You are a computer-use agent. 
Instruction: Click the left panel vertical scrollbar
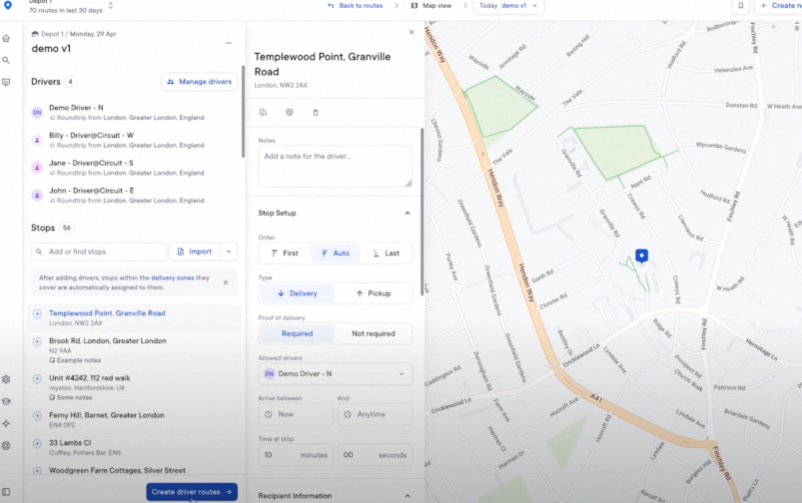[x=243, y=112]
